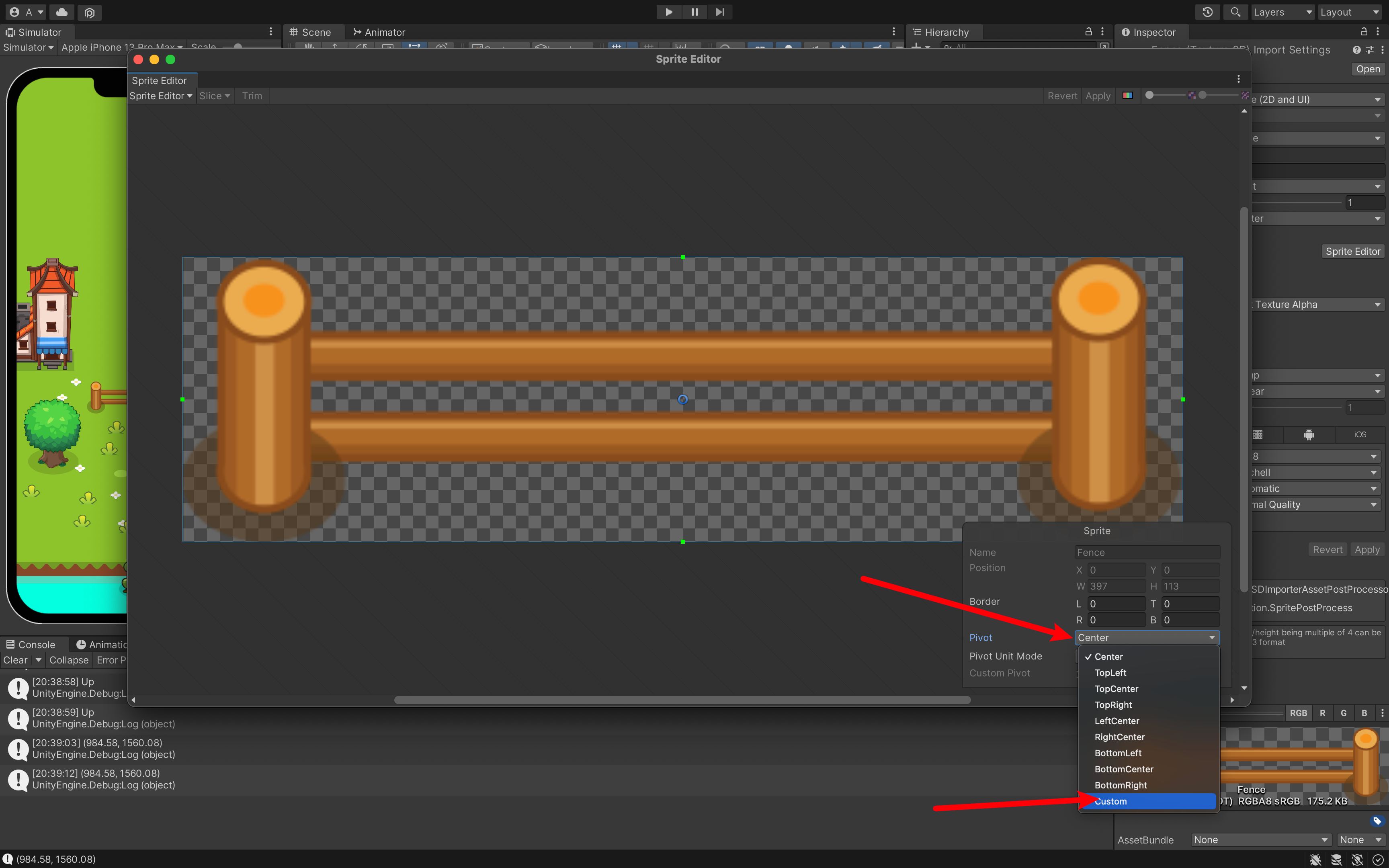The height and width of the screenshot is (868, 1389).
Task: Open Inspector panel more options menu
Action: 1378,32
